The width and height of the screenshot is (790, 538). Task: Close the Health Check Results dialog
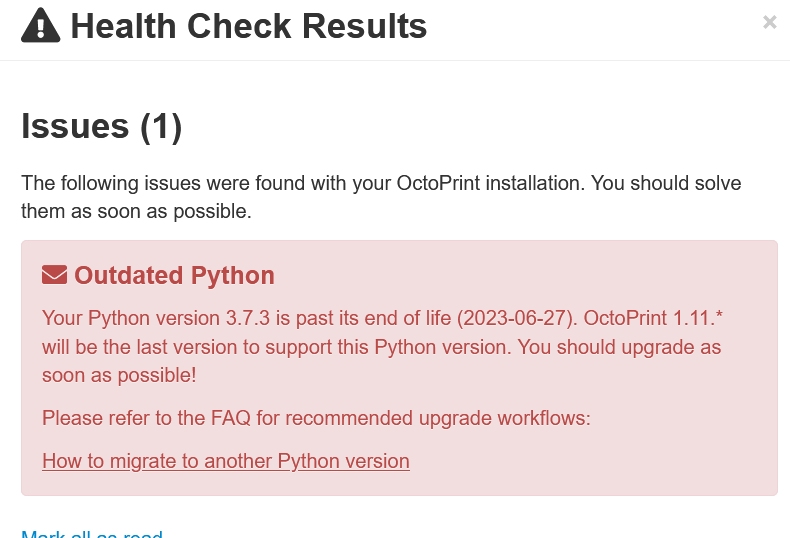tap(769, 22)
